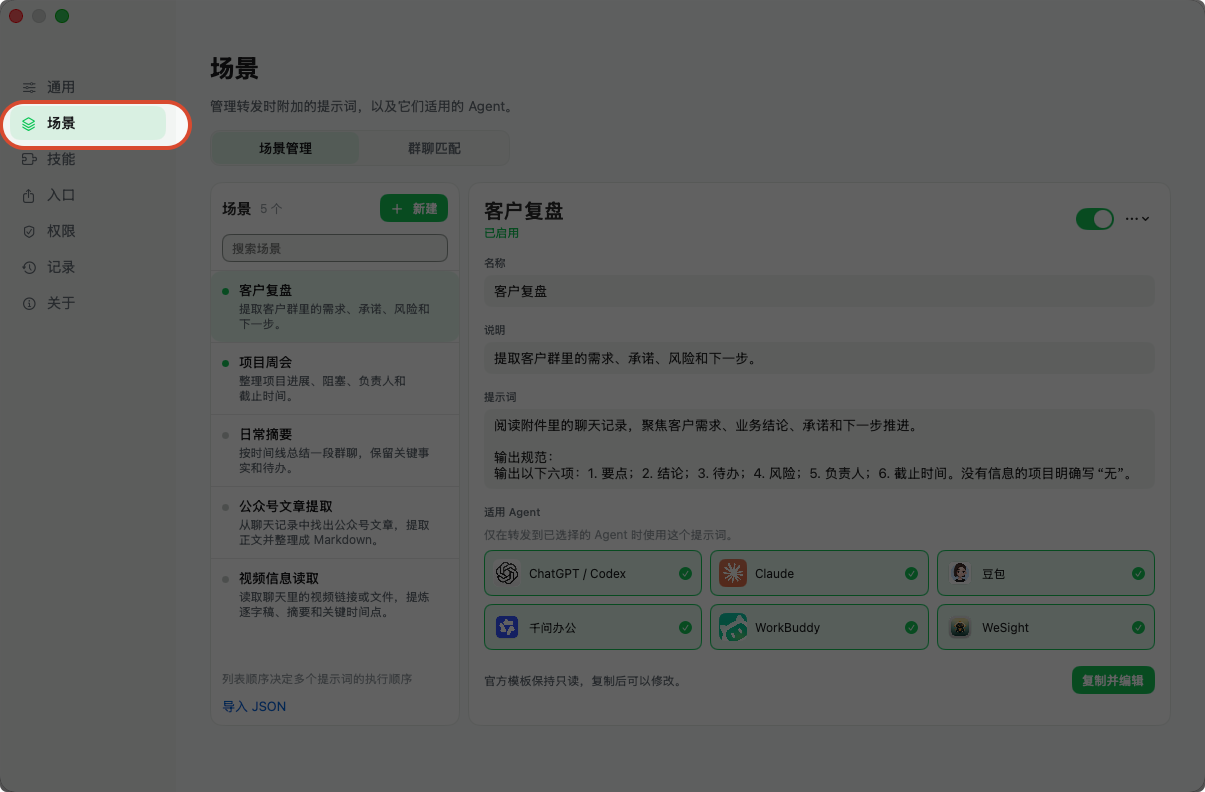Click the 5 个 scene count
Screen dimensions: 1205x792
pyautogui.click(x=271, y=209)
